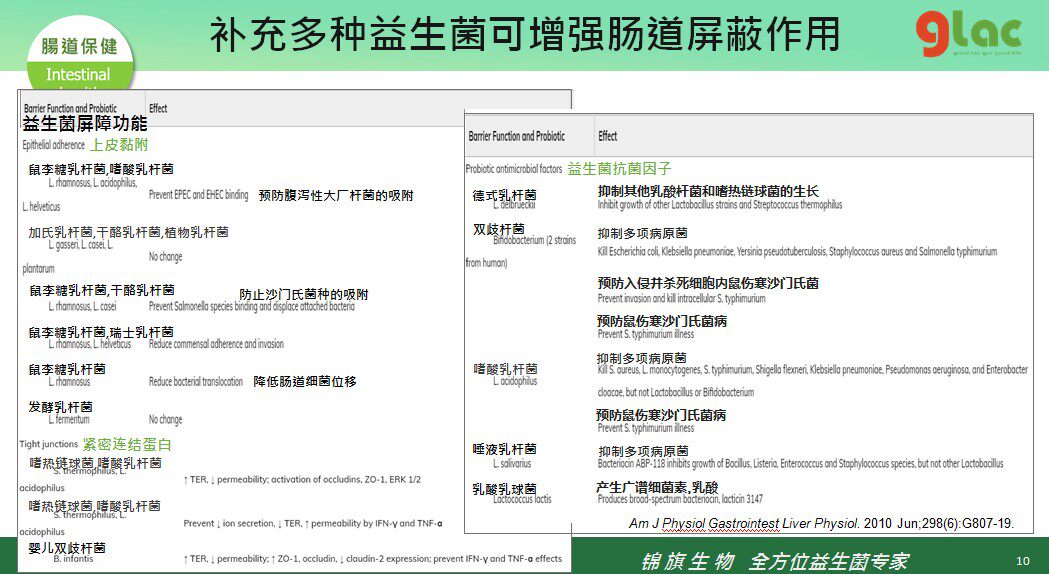
Task: Click text 抑制其他乳酸杆菌和嗜热链球菌的生长
Action: [x=708, y=191]
